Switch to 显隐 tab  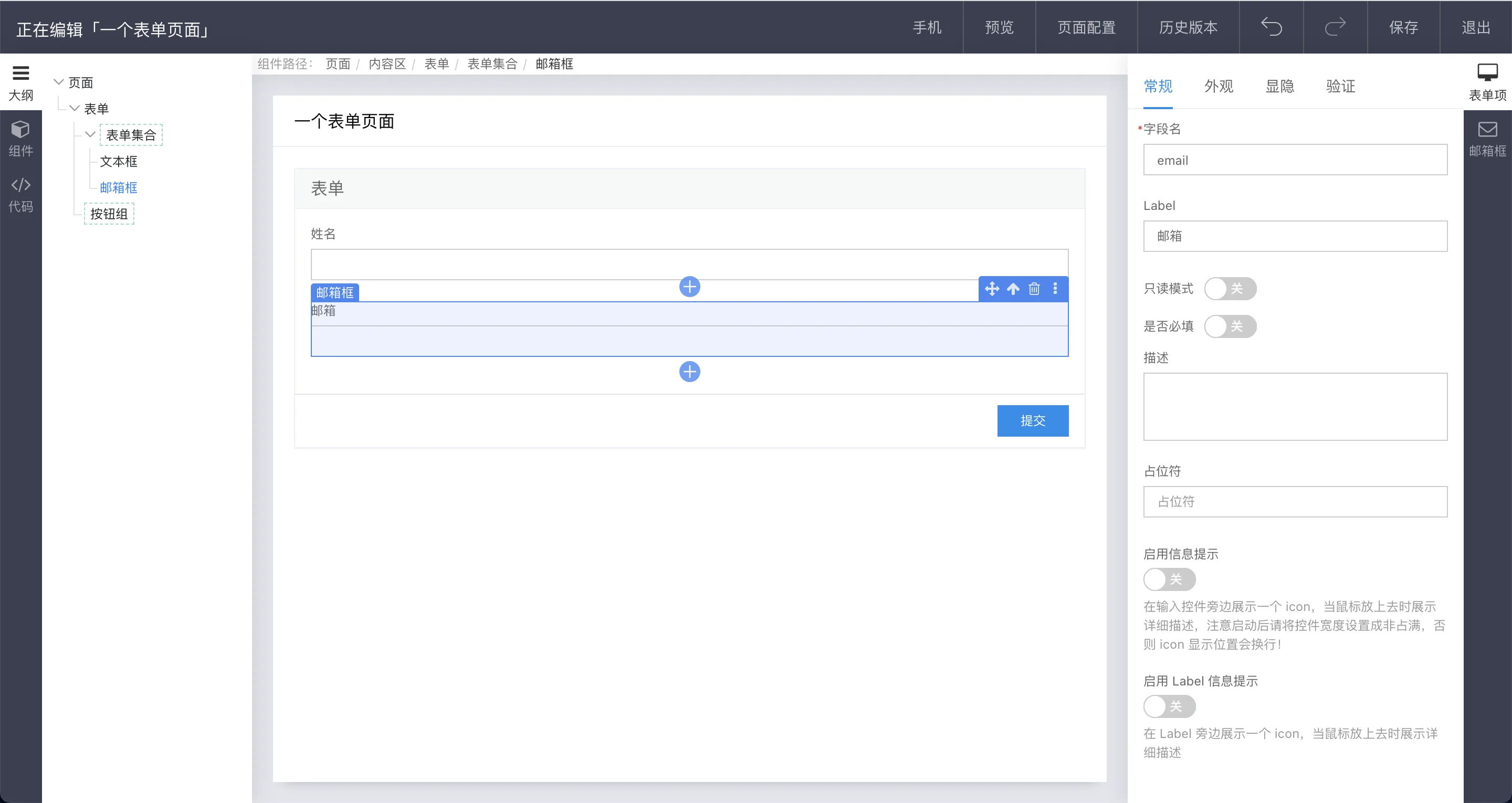pos(1279,87)
